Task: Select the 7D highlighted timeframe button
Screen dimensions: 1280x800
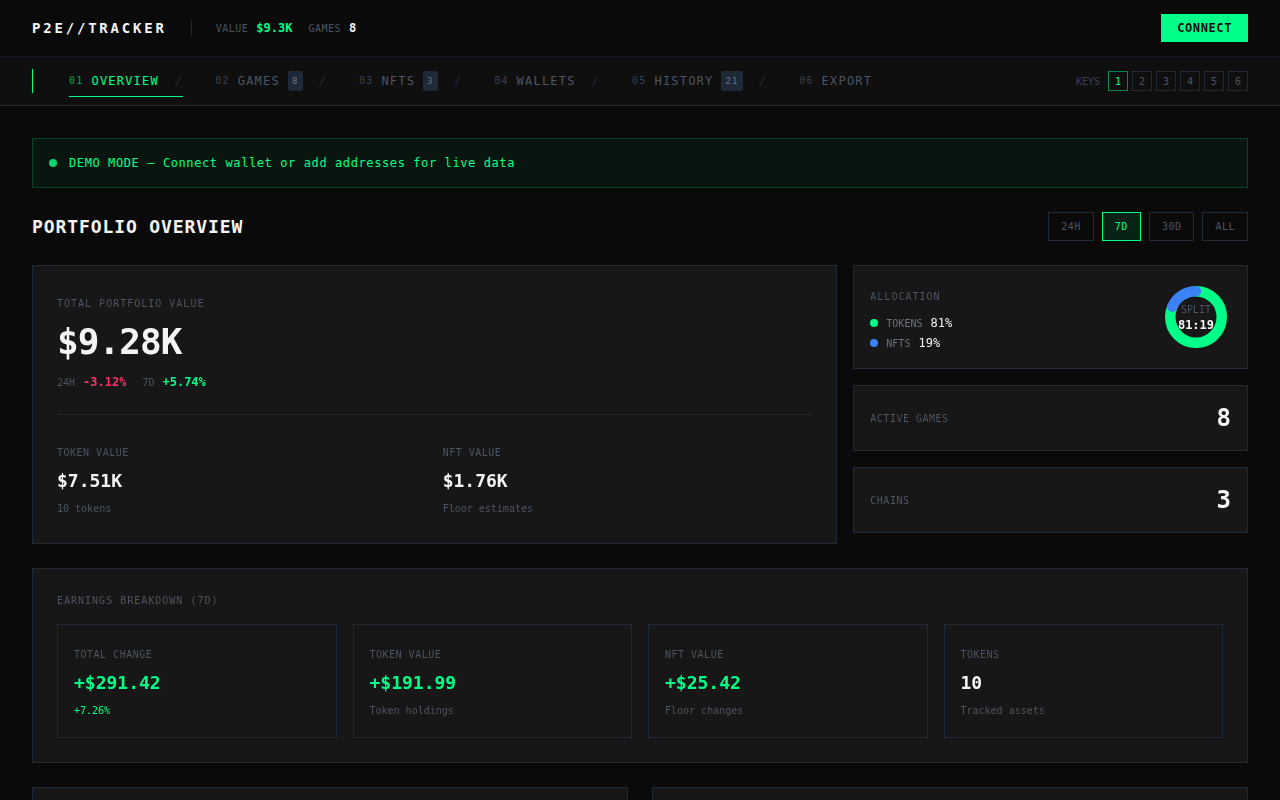Action: 1121,226
